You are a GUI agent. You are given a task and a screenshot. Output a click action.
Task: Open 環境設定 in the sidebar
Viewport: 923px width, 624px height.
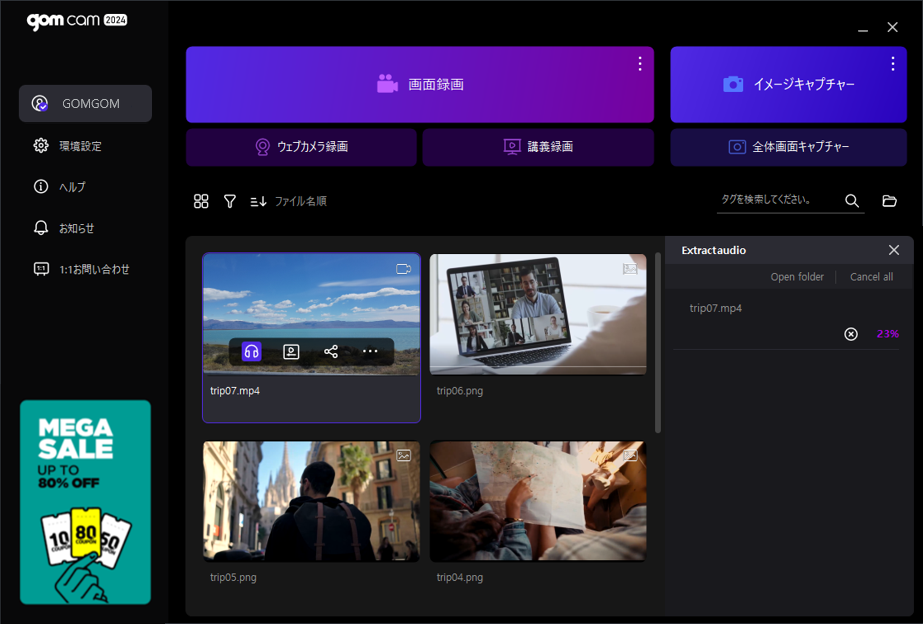pos(80,146)
